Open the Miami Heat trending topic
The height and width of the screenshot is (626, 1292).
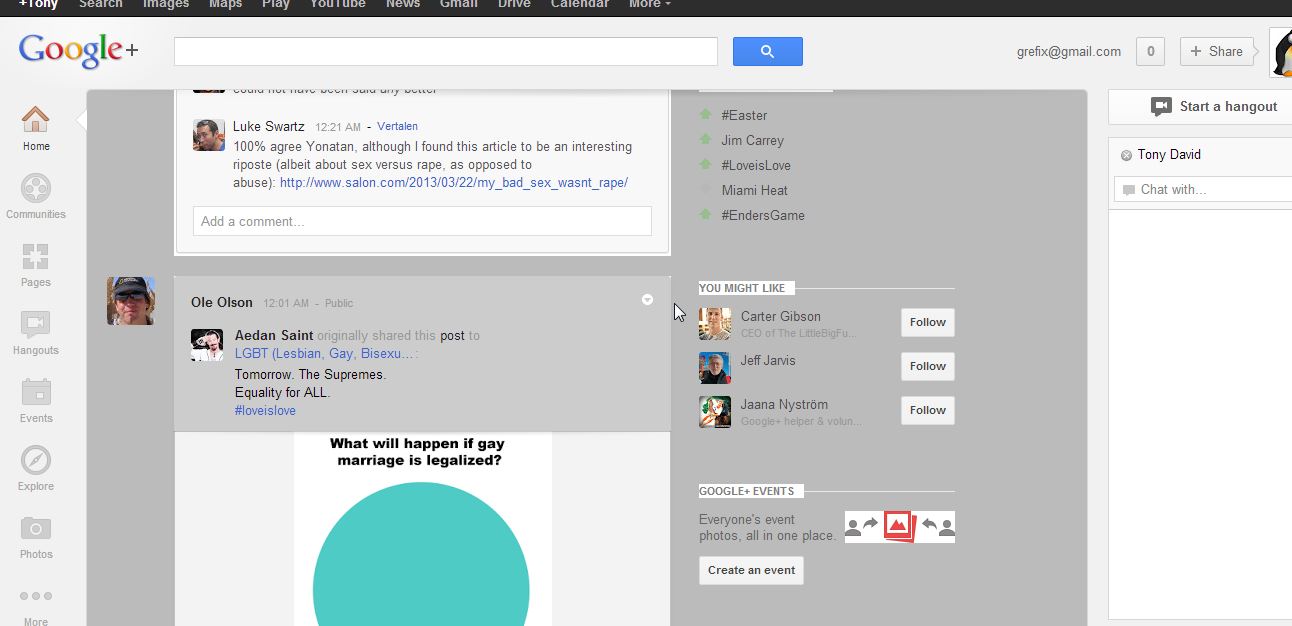(754, 190)
